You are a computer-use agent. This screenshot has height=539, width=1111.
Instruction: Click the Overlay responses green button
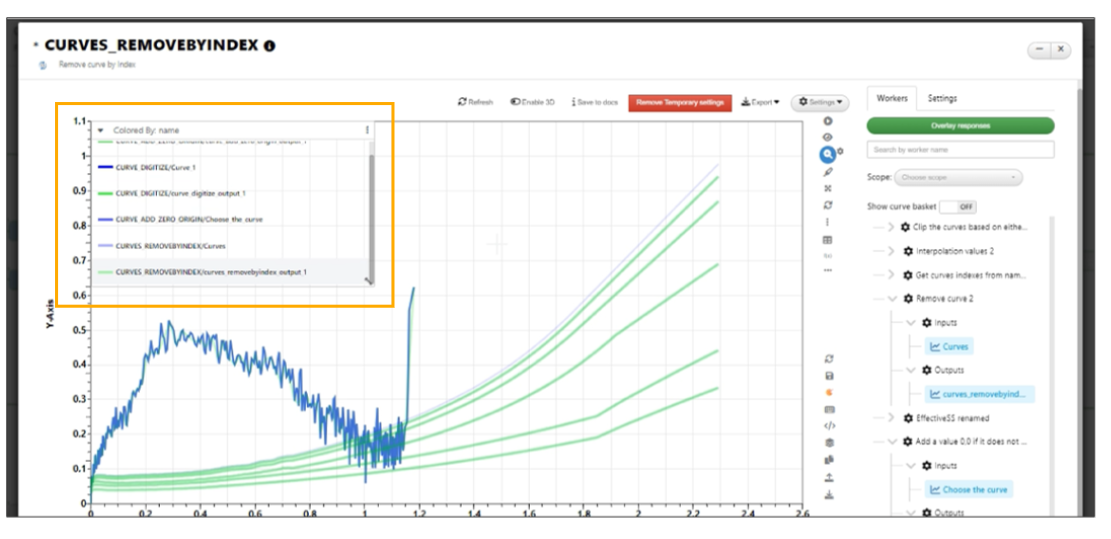pyautogui.click(x=960, y=125)
